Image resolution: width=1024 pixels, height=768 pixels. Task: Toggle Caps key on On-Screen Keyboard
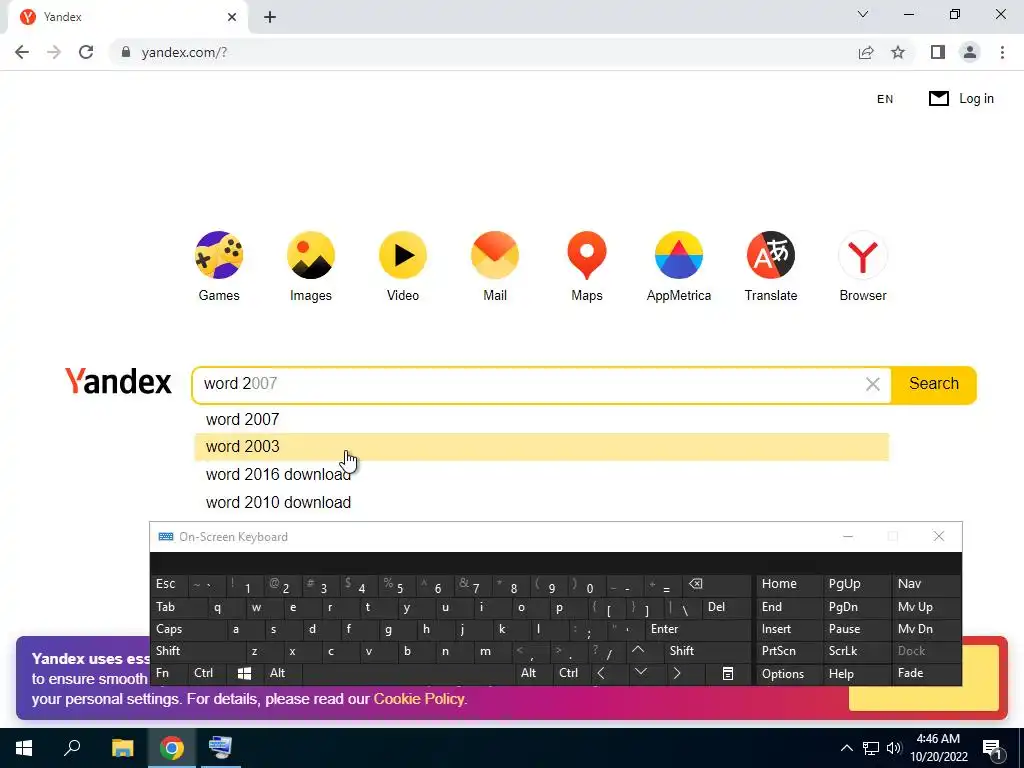pos(189,630)
